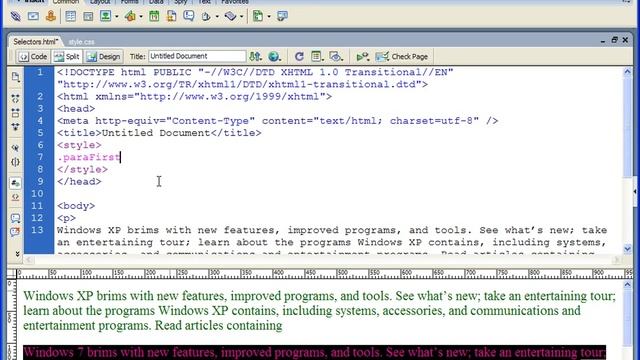Click the Media insert icon

(130, 16)
